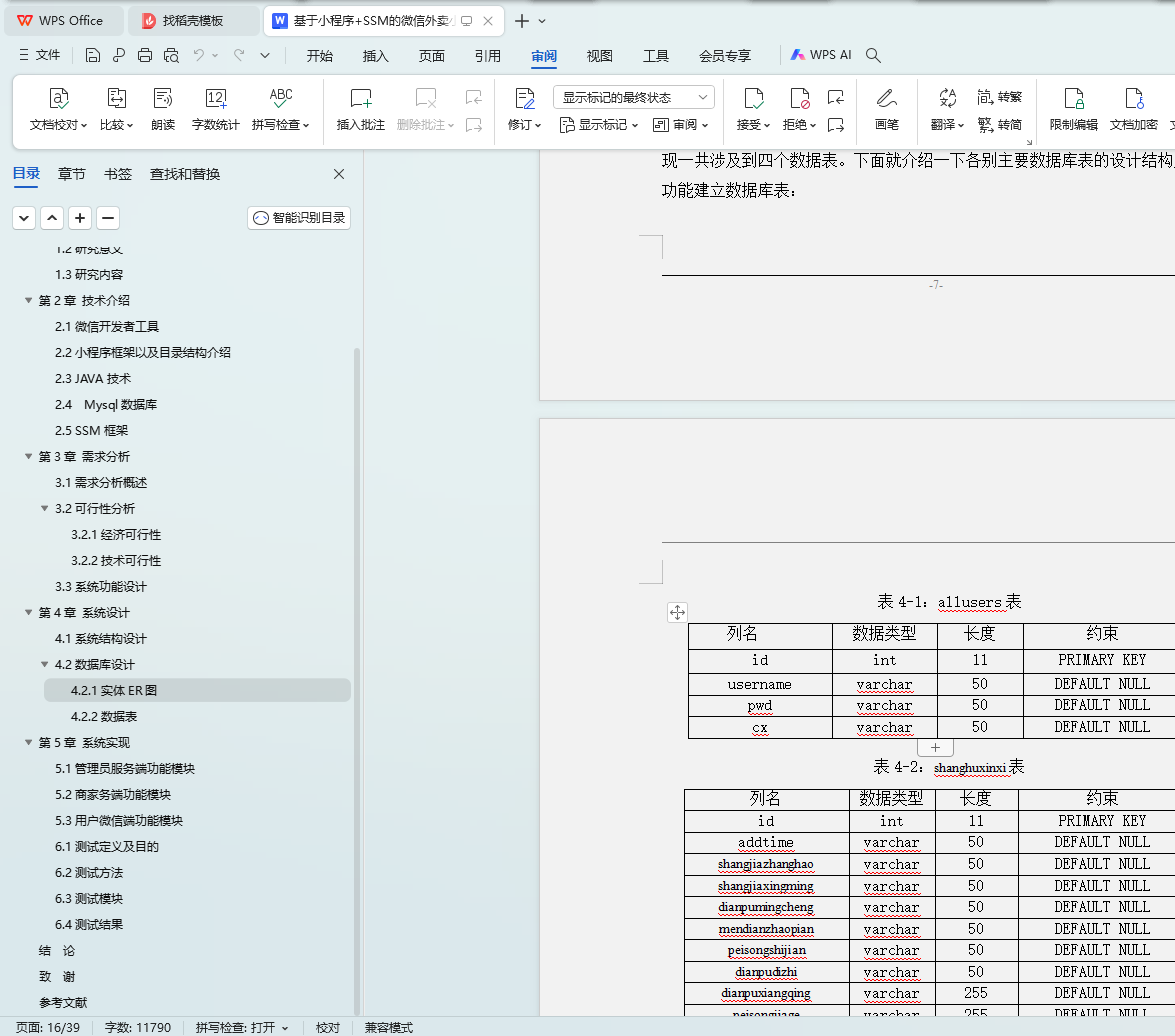Collapse the 3.2 可行性分析 subsection
The height and width of the screenshot is (1036, 1175).
pyautogui.click(x=45, y=509)
